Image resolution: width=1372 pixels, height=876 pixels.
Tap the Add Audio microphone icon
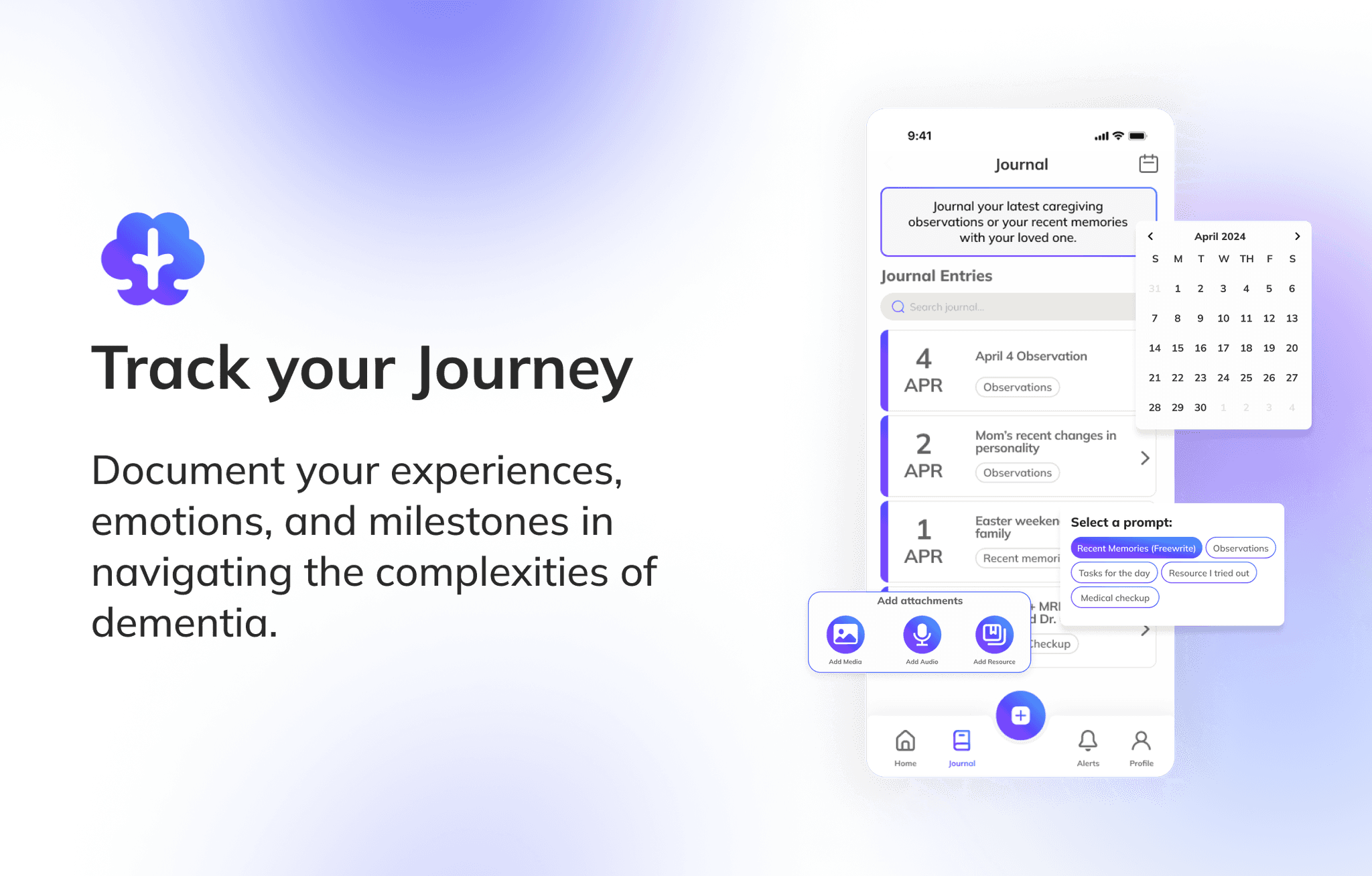922,634
